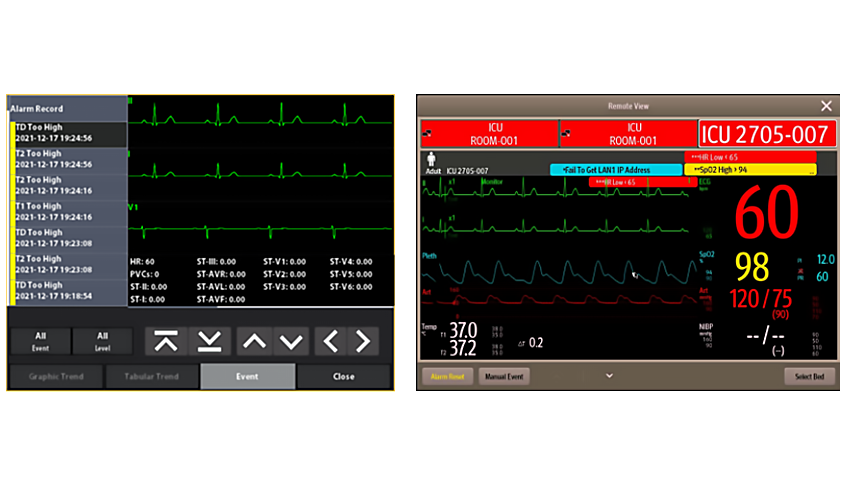Select the ICU 2705-007 bed tile

(765, 134)
